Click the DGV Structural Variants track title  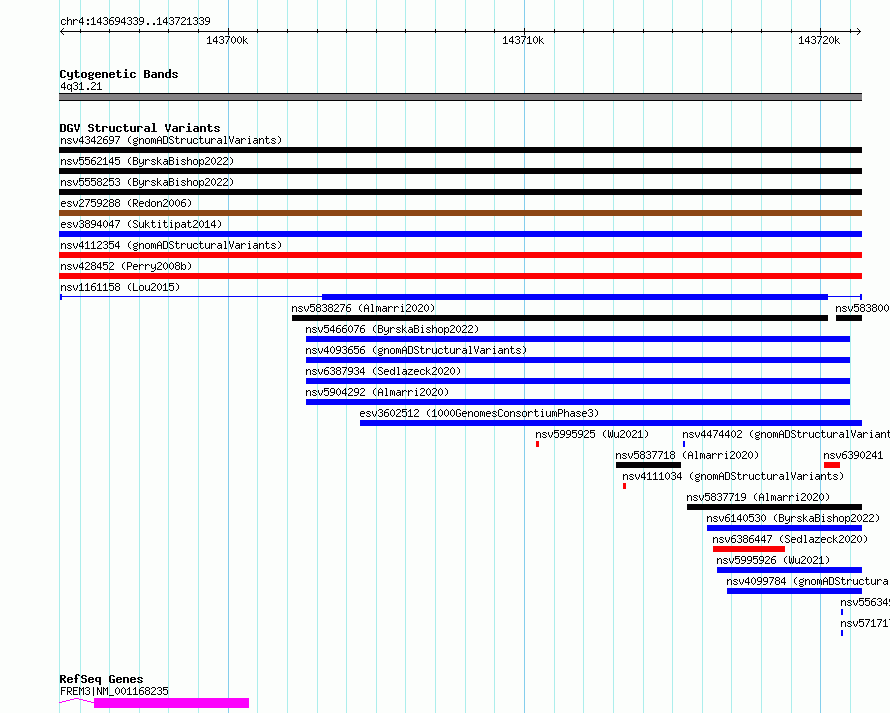click(140, 128)
